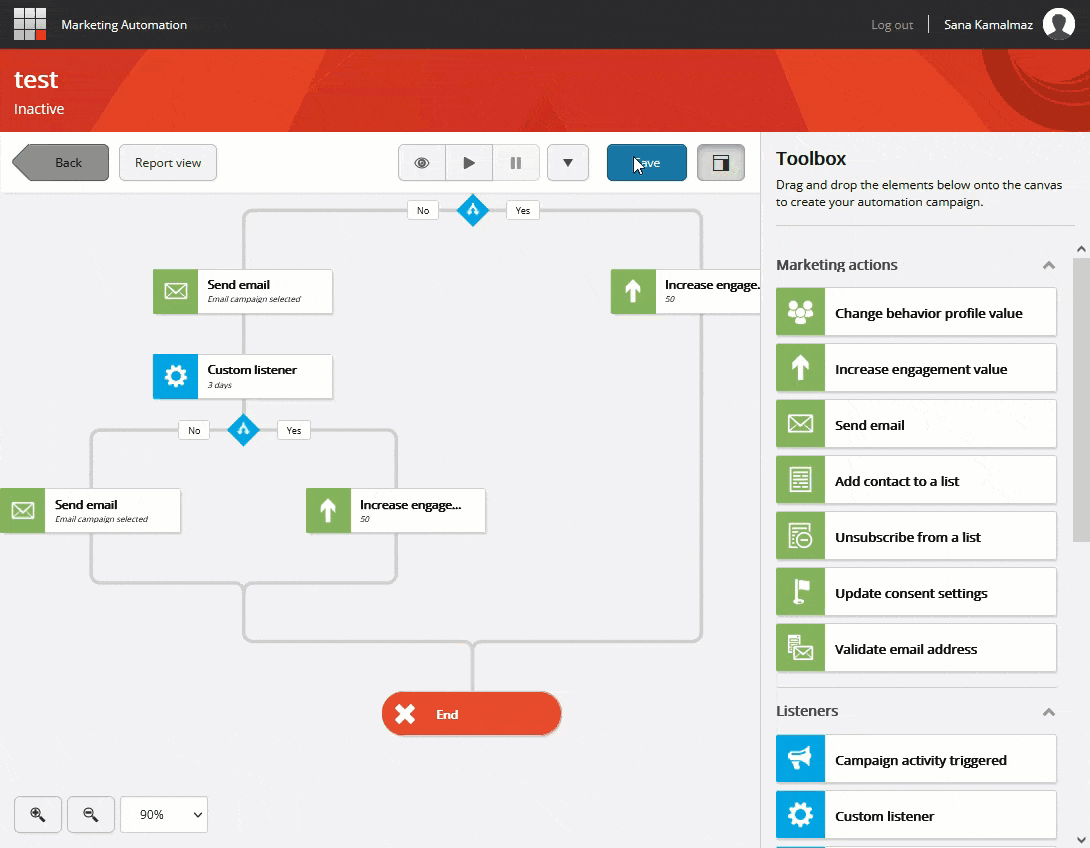
Task: Open the Sitecore launchpad grid icon
Action: 30,24
